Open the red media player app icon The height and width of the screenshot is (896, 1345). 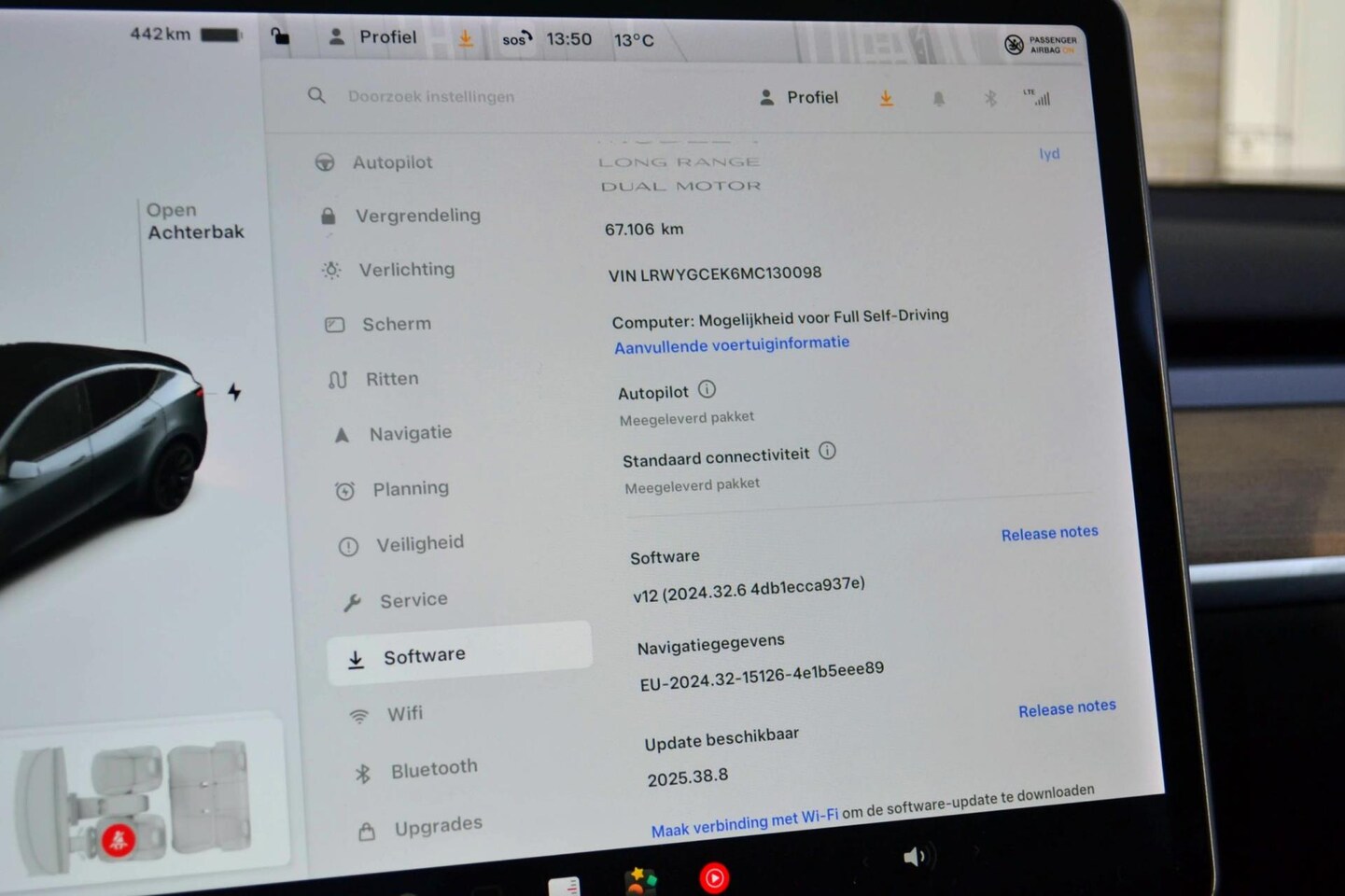pos(714,877)
